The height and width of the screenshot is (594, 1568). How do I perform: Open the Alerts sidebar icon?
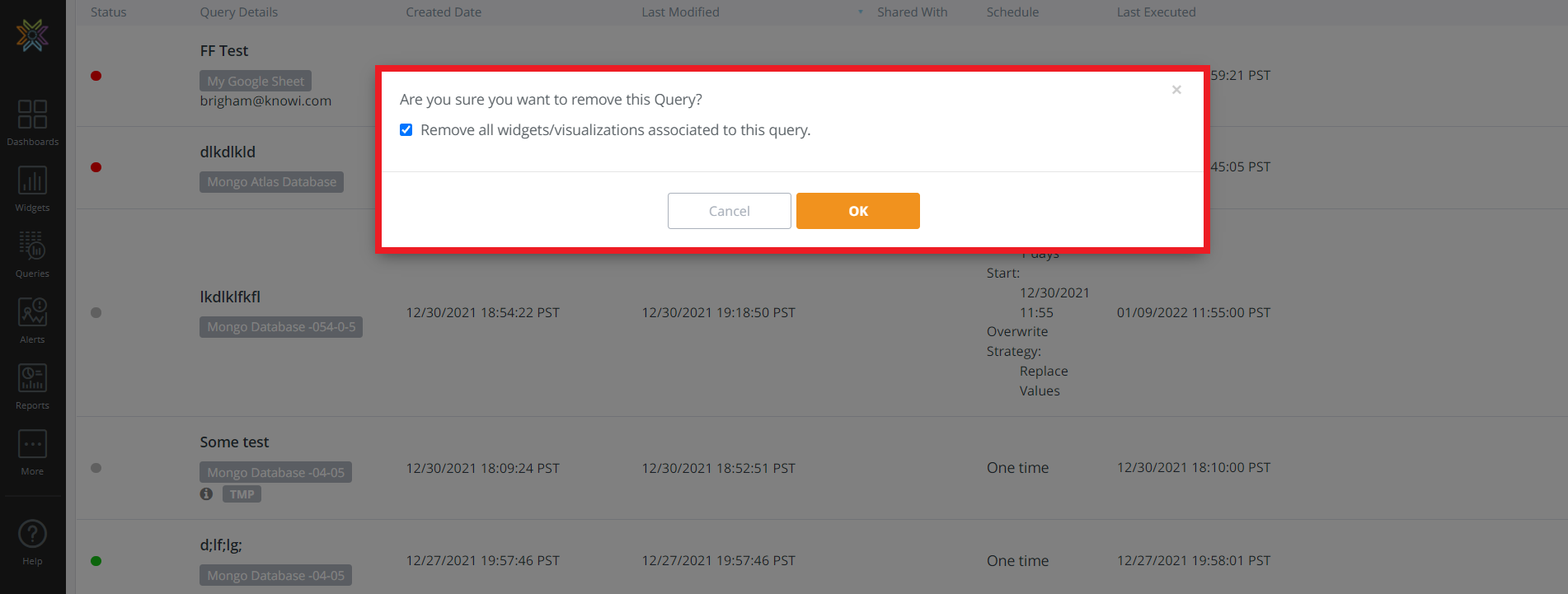(32, 313)
